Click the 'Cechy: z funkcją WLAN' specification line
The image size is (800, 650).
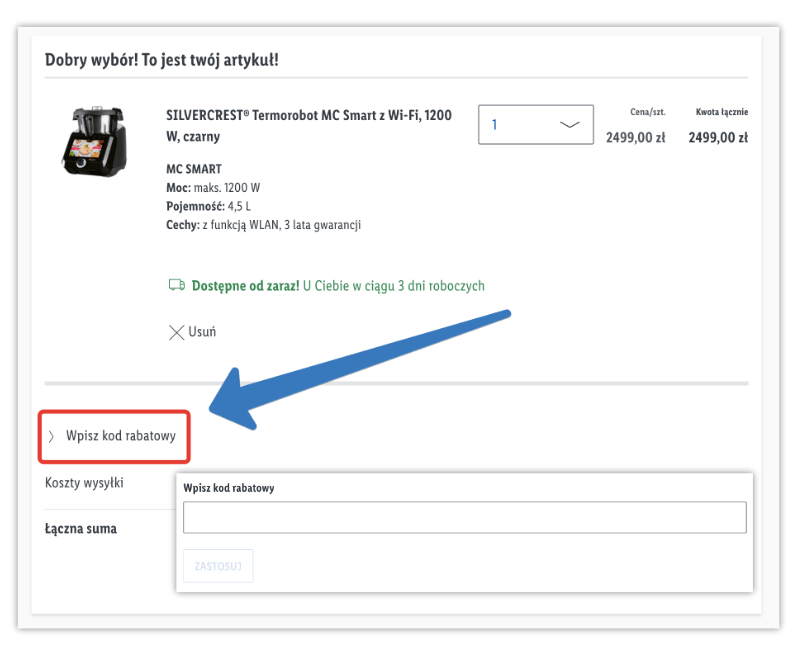[263, 225]
